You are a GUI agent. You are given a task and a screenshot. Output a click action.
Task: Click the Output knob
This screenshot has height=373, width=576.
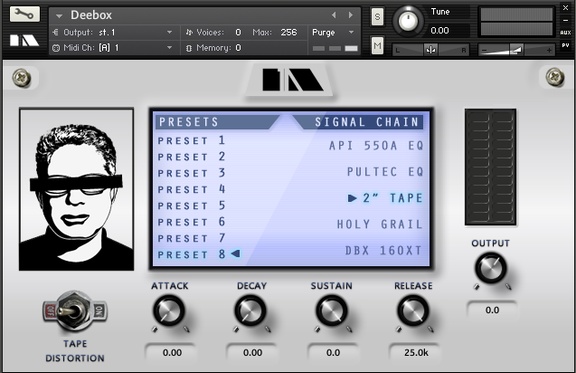[490, 268]
